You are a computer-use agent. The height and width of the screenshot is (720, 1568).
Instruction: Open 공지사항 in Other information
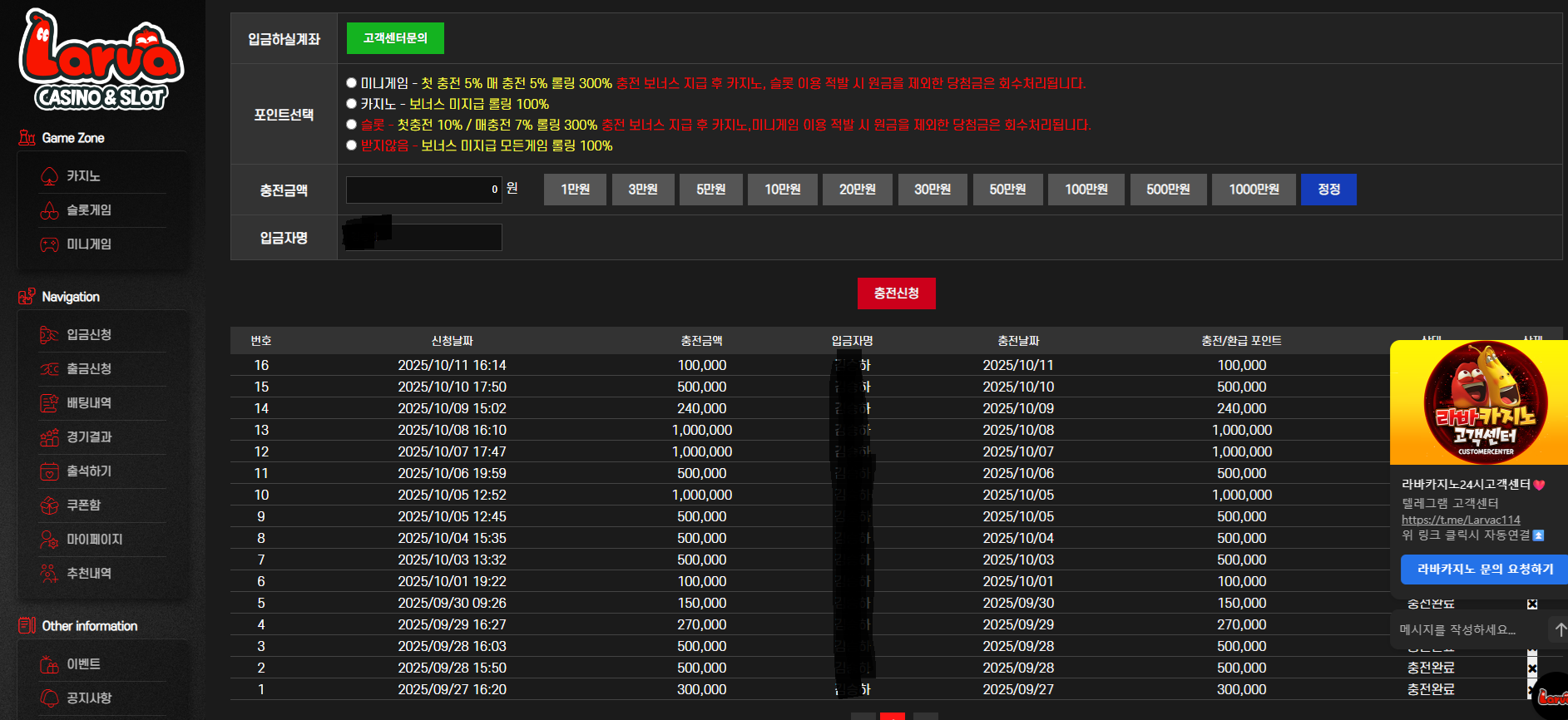point(89,698)
